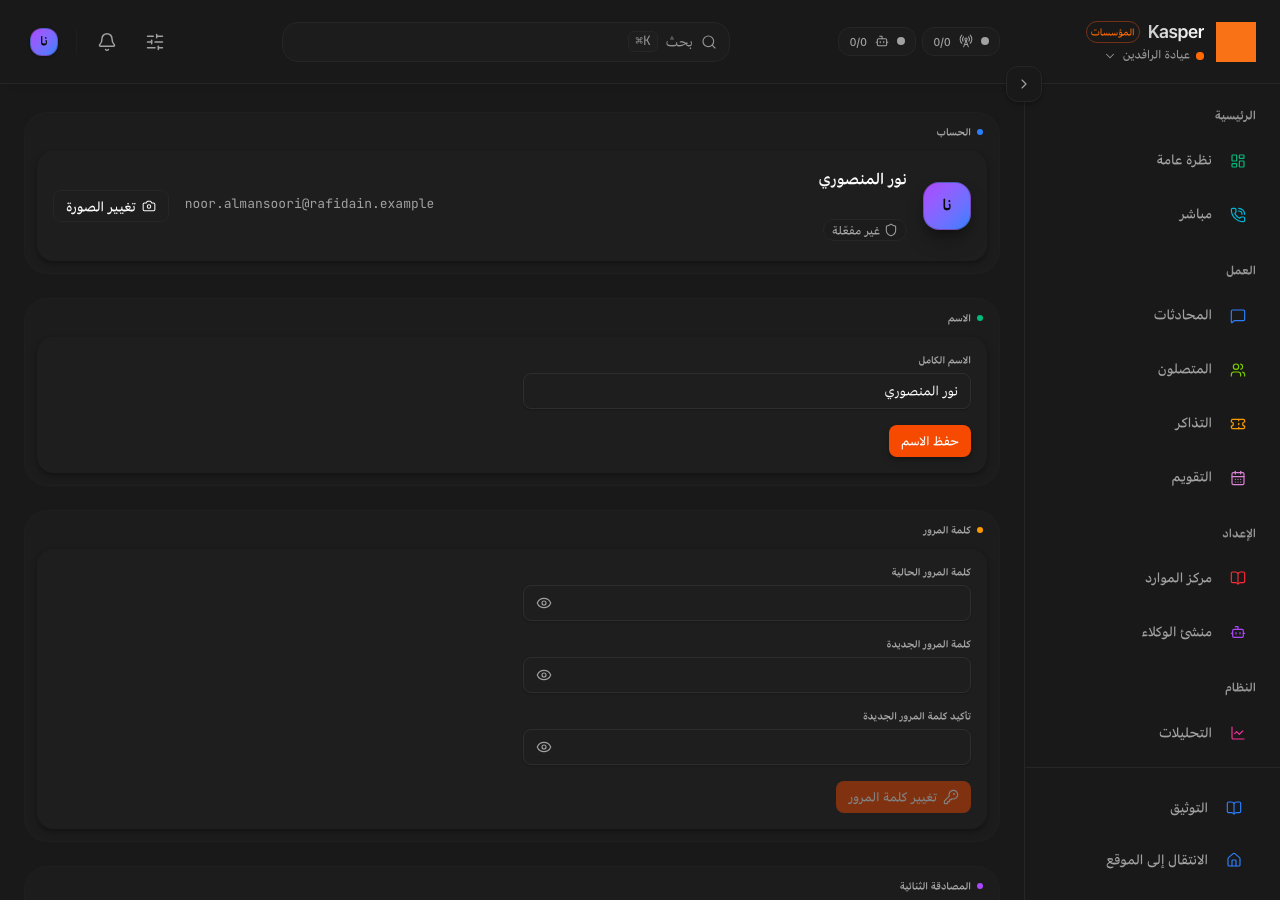
Task: Click the الإعداد sidebar group heading
Action: [1239, 534]
